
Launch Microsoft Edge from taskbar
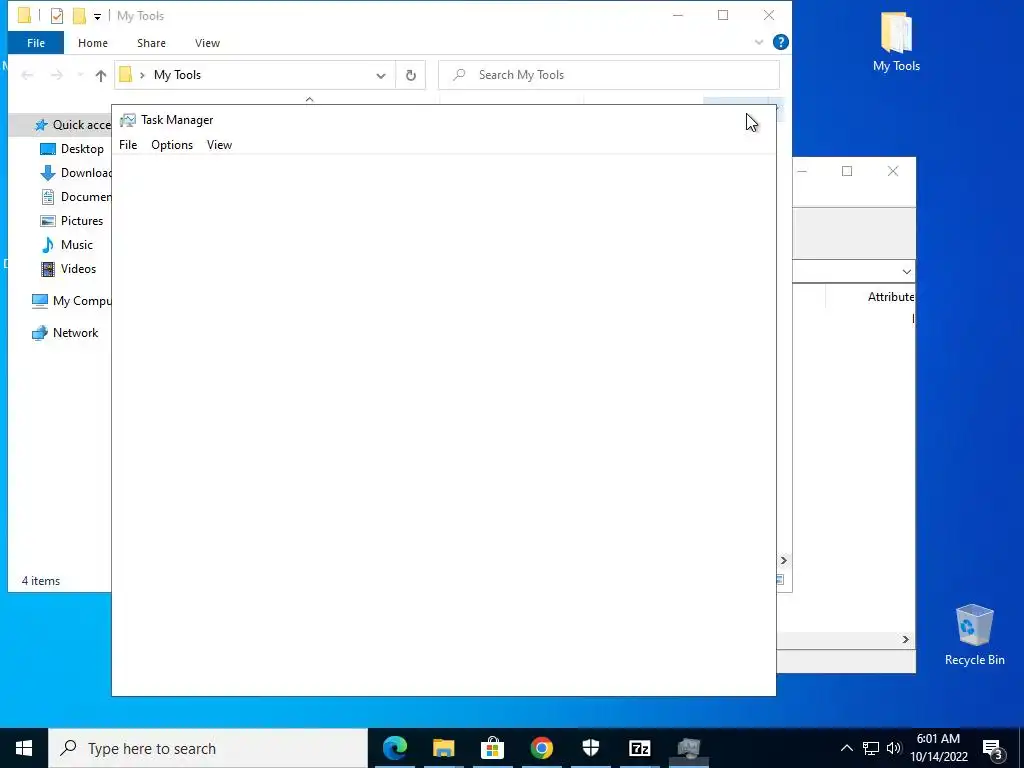394,748
